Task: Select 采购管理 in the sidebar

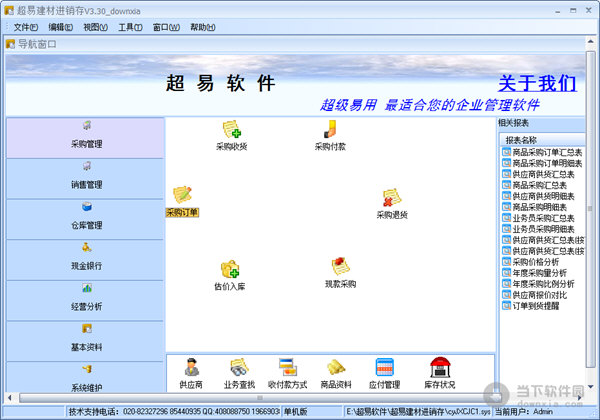Action: (86, 138)
